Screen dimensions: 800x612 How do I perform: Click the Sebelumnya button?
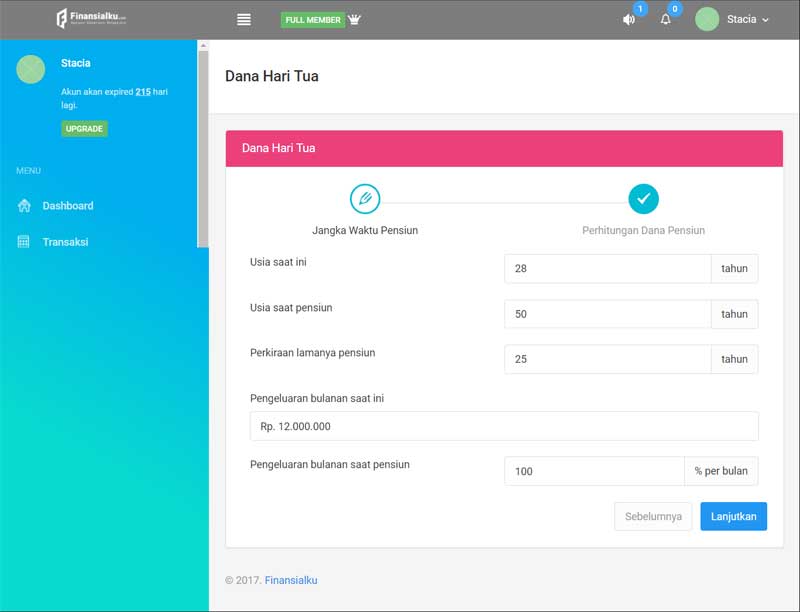653,516
